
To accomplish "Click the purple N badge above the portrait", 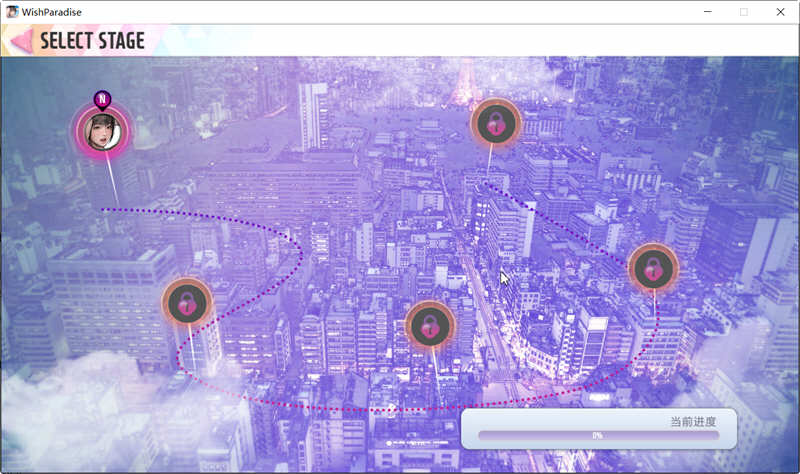I will tap(101, 99).
